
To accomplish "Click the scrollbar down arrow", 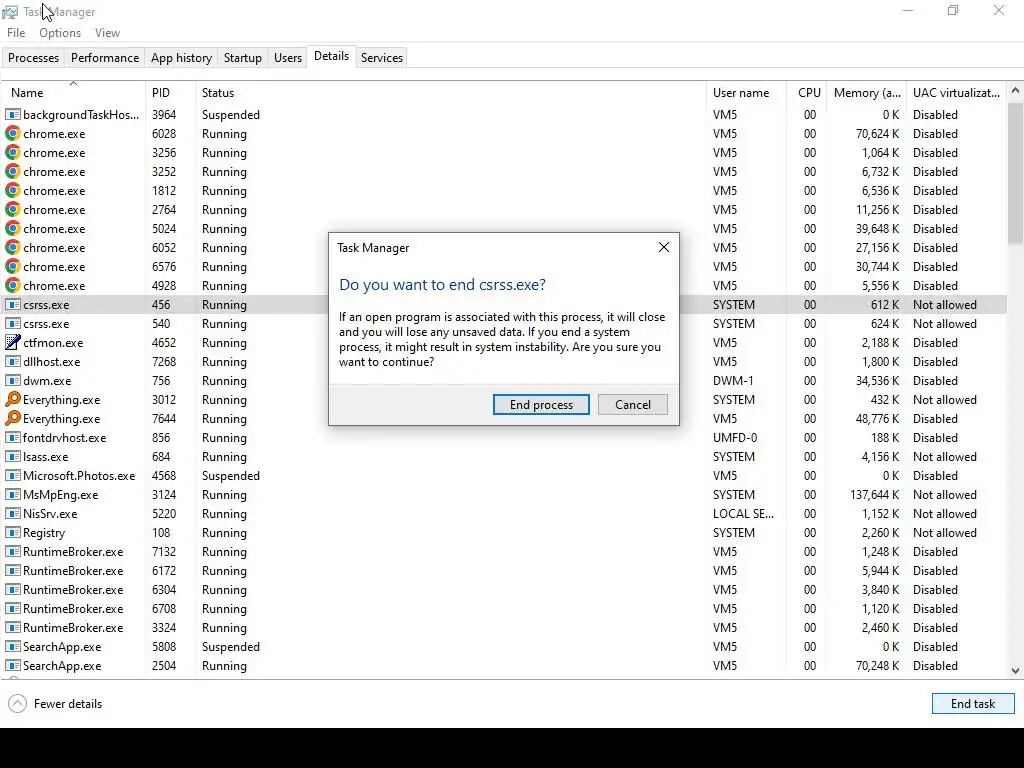I will 1016,671.
